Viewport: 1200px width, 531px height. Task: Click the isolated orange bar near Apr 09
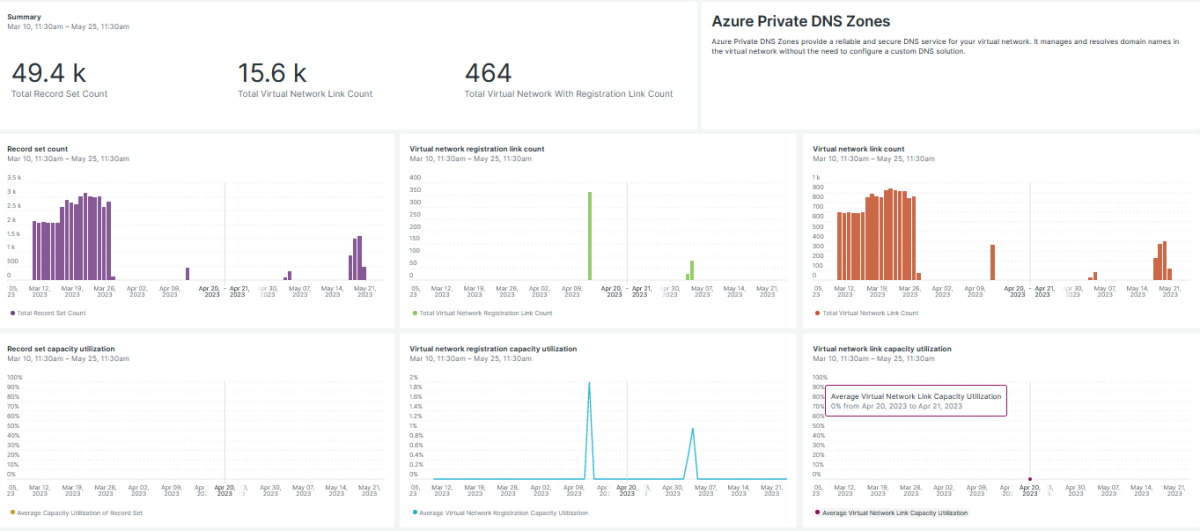992,262
